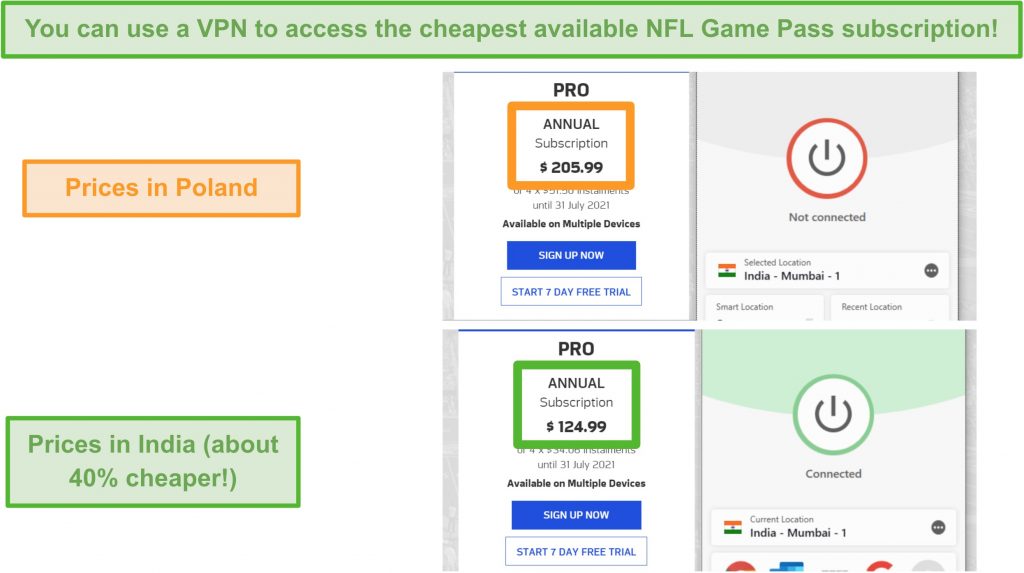Screen dimensions: 1024x573
Task: Turn on the VPN with red power button
Action: (x=826, y=158)
